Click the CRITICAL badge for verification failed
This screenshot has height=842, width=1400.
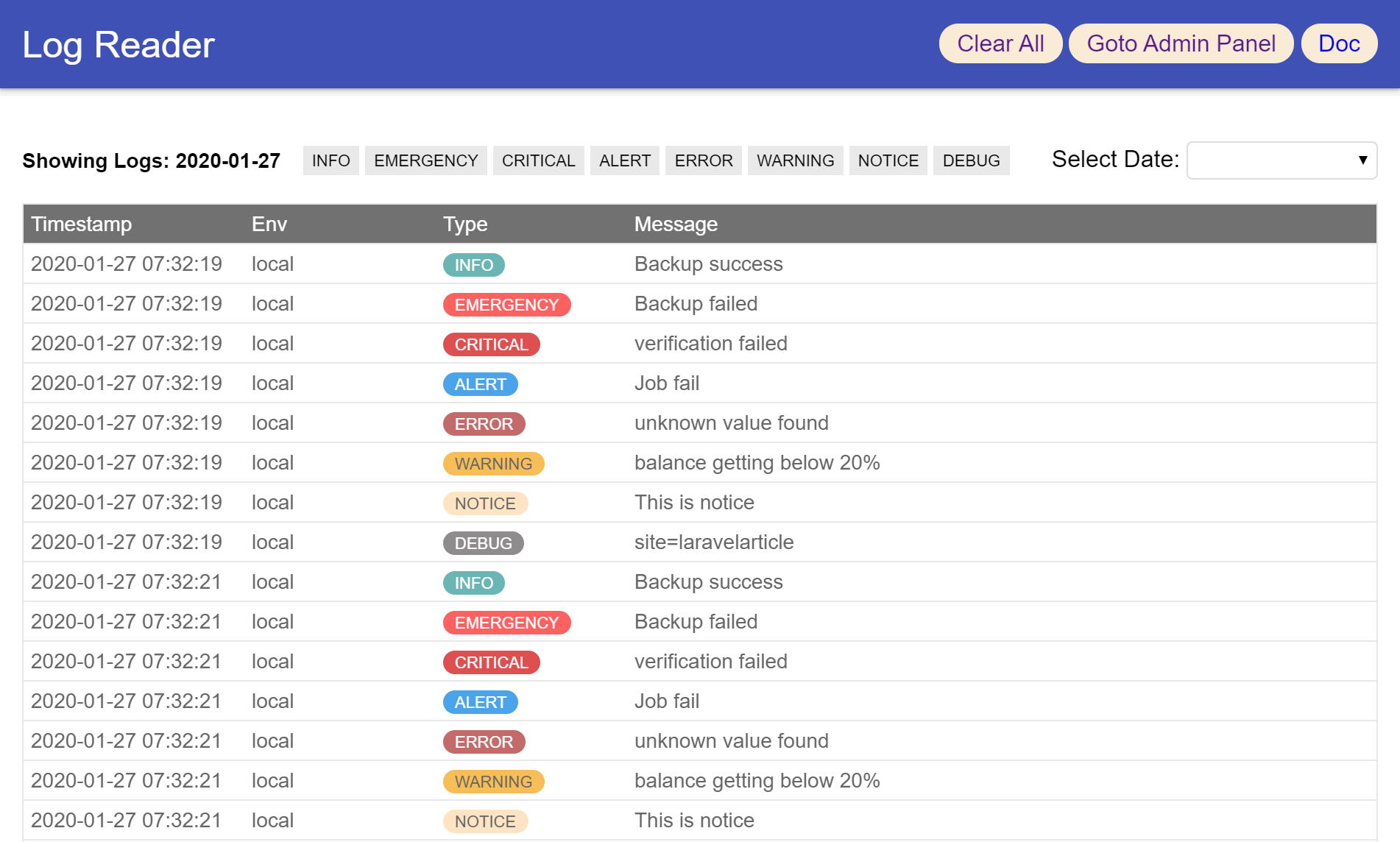click(x=491, y=344)
